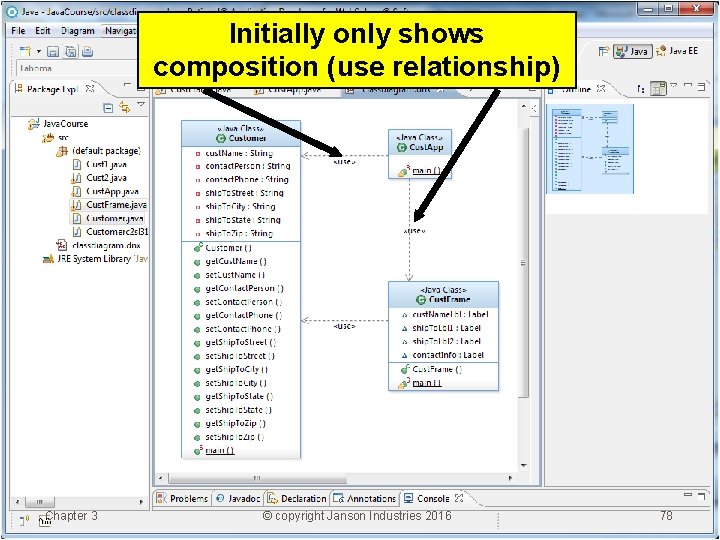Click the Save All toolbar icon

[71, 51]
